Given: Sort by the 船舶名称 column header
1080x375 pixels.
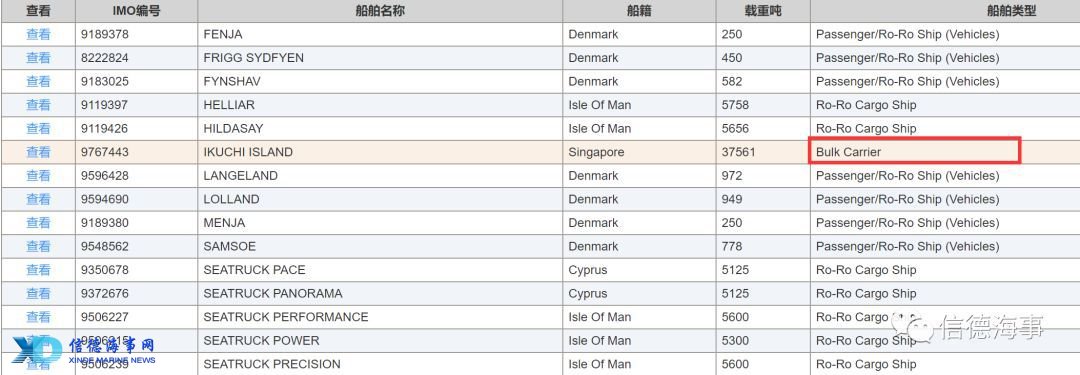Looking at the screenshot, I should coord(380,11).
